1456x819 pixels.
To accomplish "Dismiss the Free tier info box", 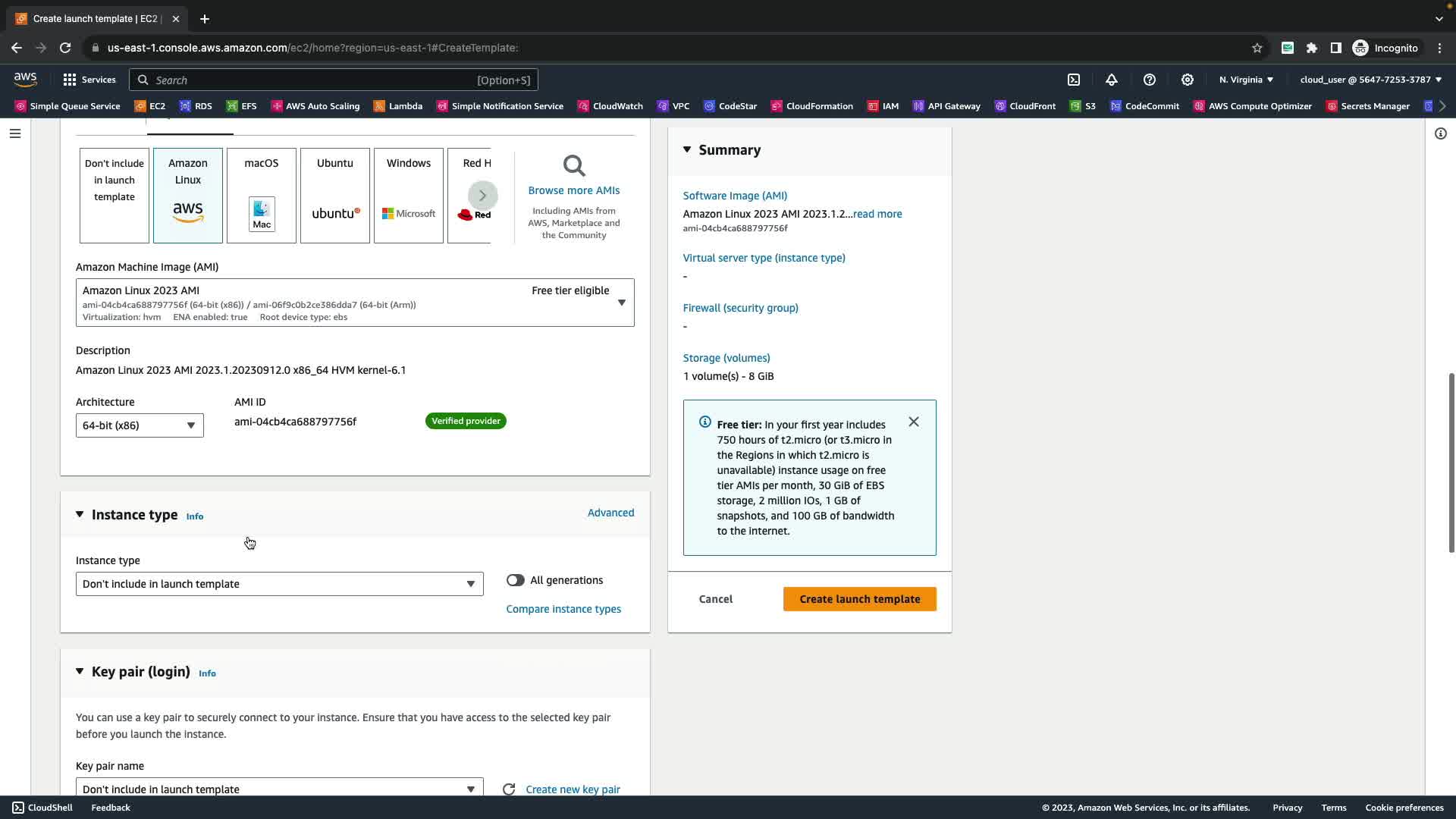I will (x=914, y=422).
